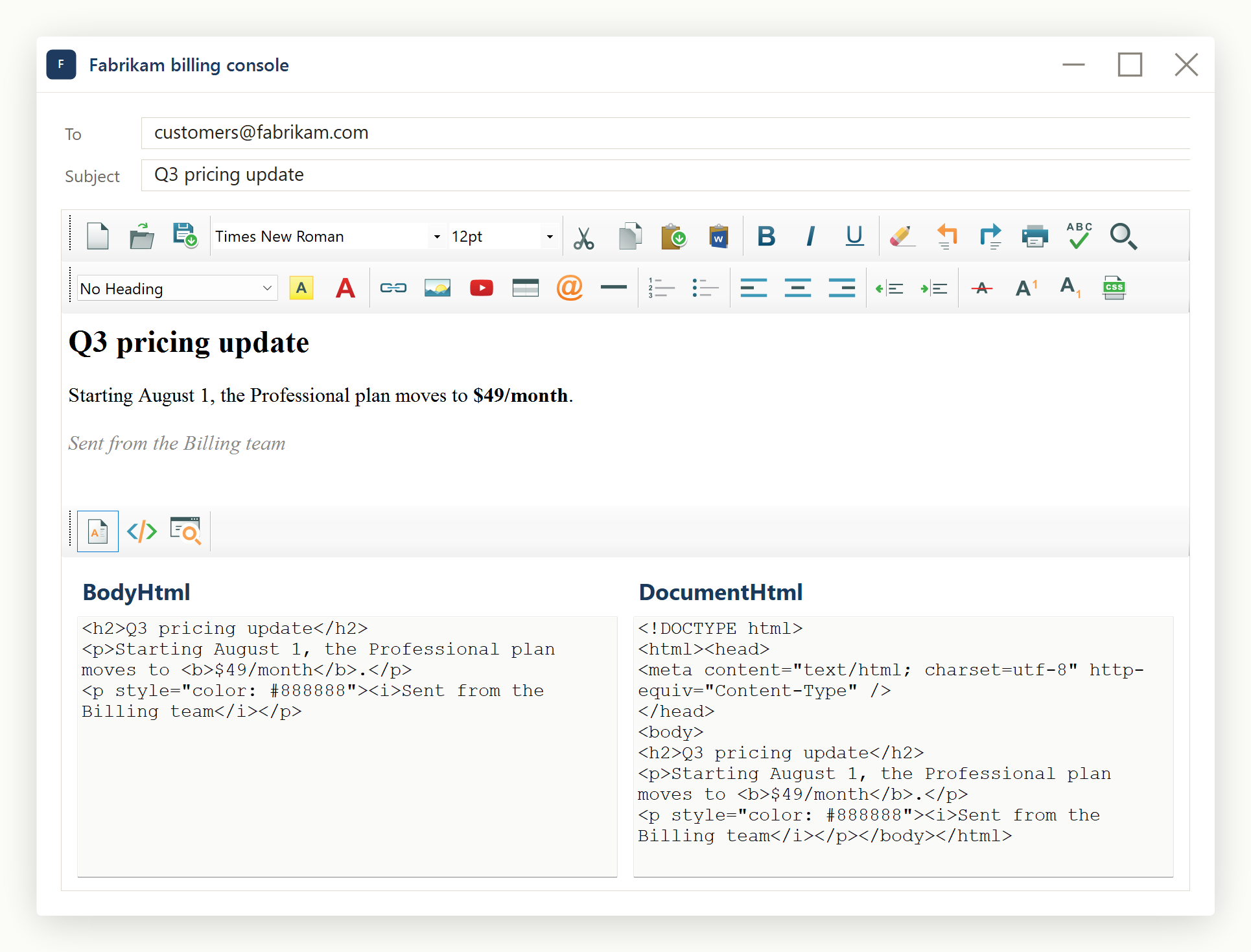Toggle numbered list
This screenshot has width=1251, height=952.
662,288
